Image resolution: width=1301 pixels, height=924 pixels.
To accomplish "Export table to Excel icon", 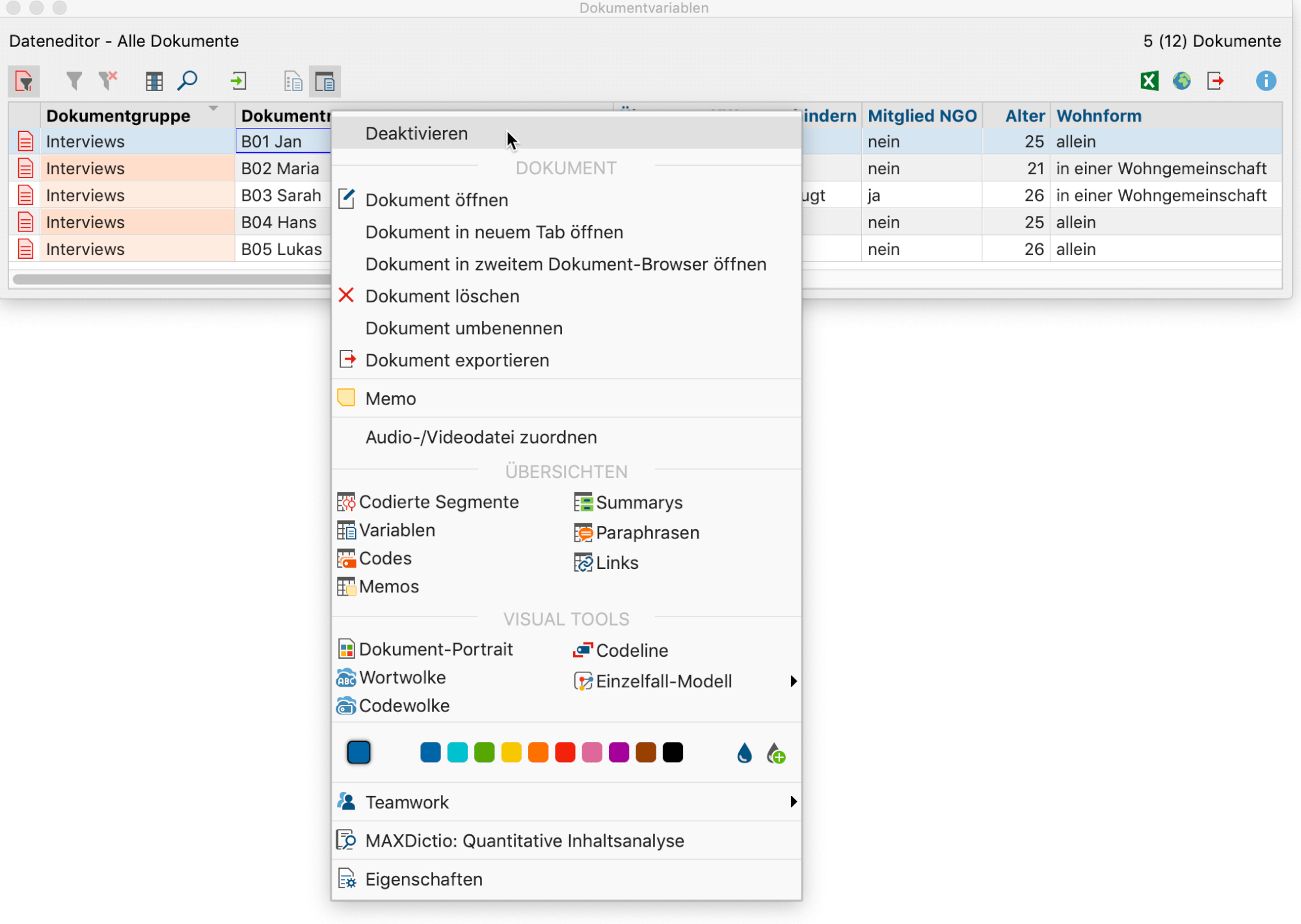I will point(1149,81).
